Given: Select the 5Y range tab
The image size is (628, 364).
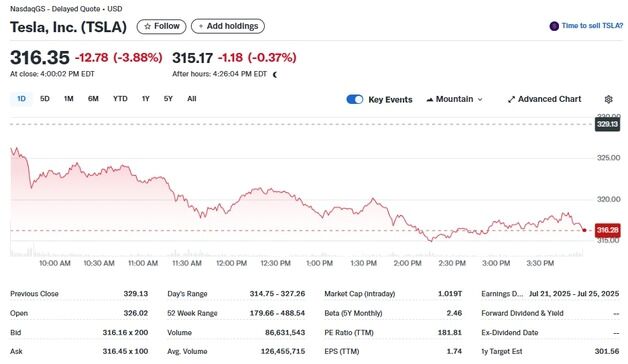Looking at the screenshot, I should [168, 99].
